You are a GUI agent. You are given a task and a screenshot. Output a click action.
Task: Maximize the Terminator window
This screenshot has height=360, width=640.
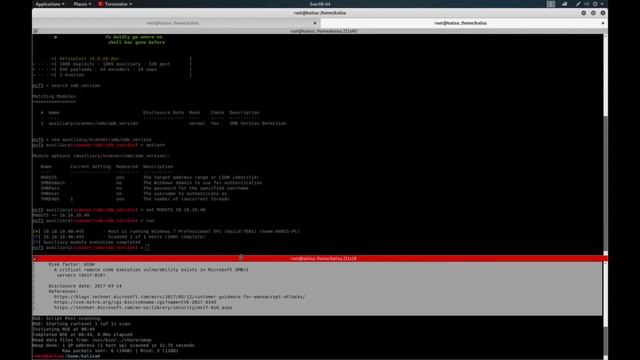(x=593, y=13)
